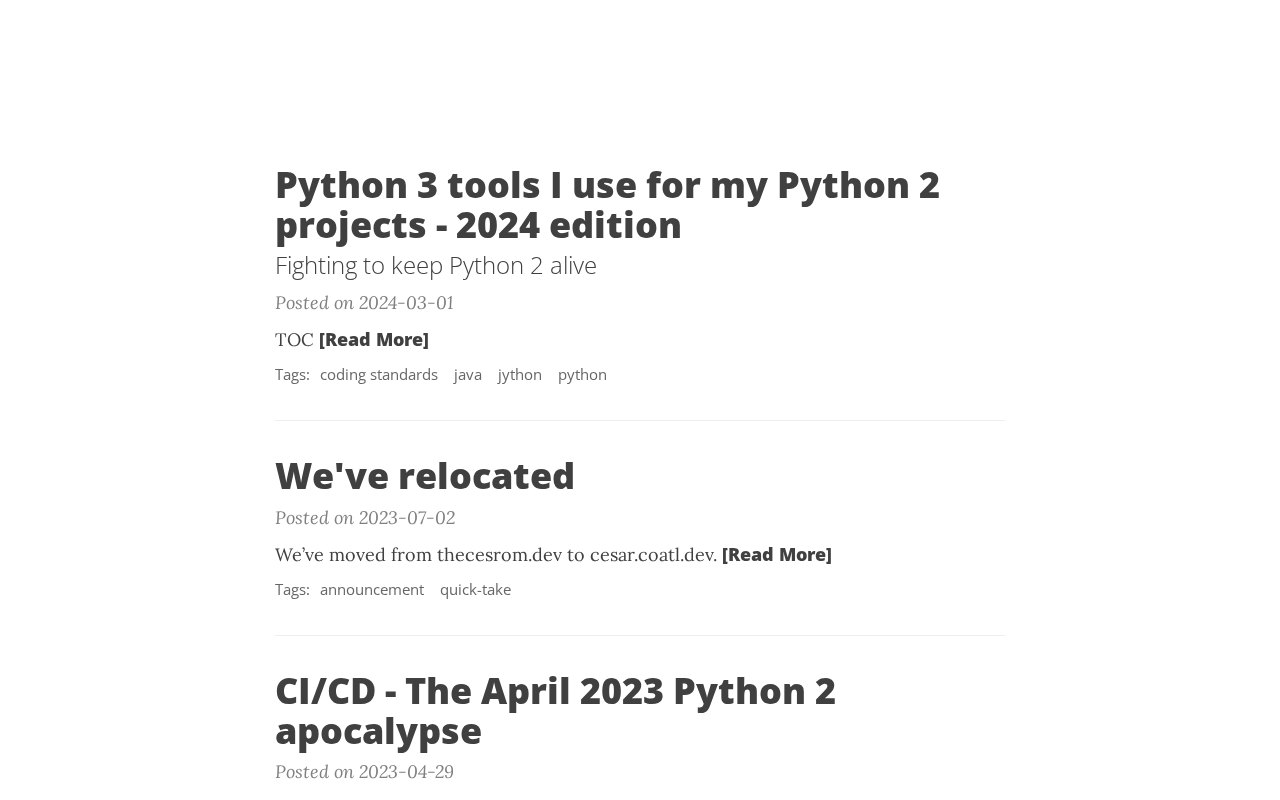Select the java tag
The width and height of the screenshot is (1280, 800).
467,375
